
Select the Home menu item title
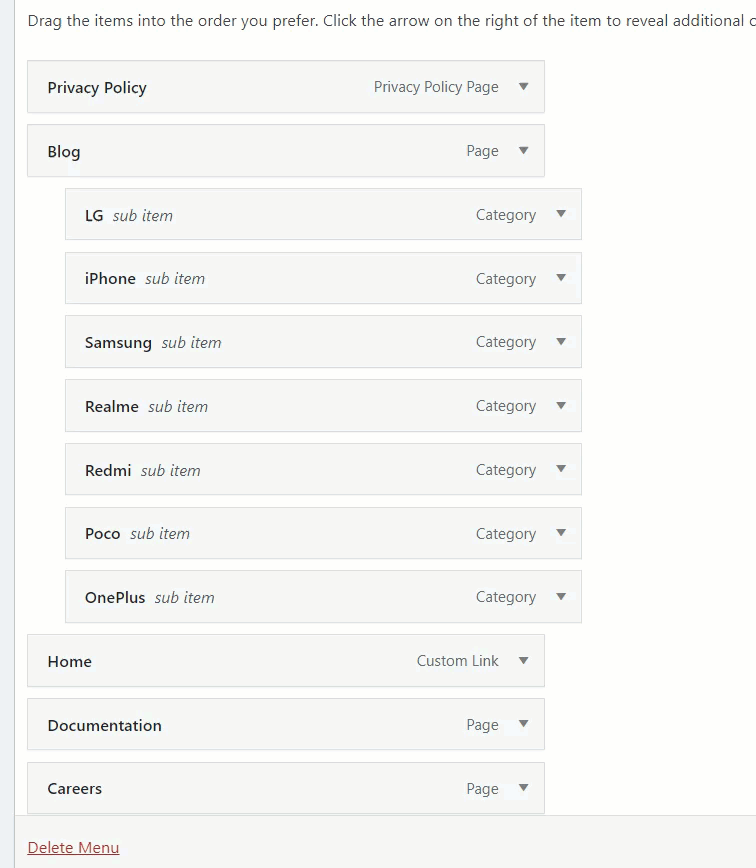click(x=69, y=662)
